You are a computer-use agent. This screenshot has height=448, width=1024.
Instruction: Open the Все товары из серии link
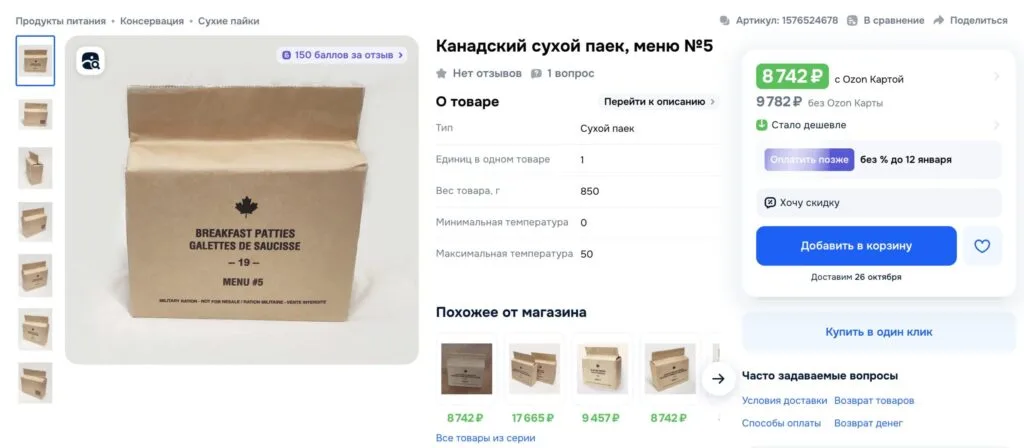click(x=485, y=438)
